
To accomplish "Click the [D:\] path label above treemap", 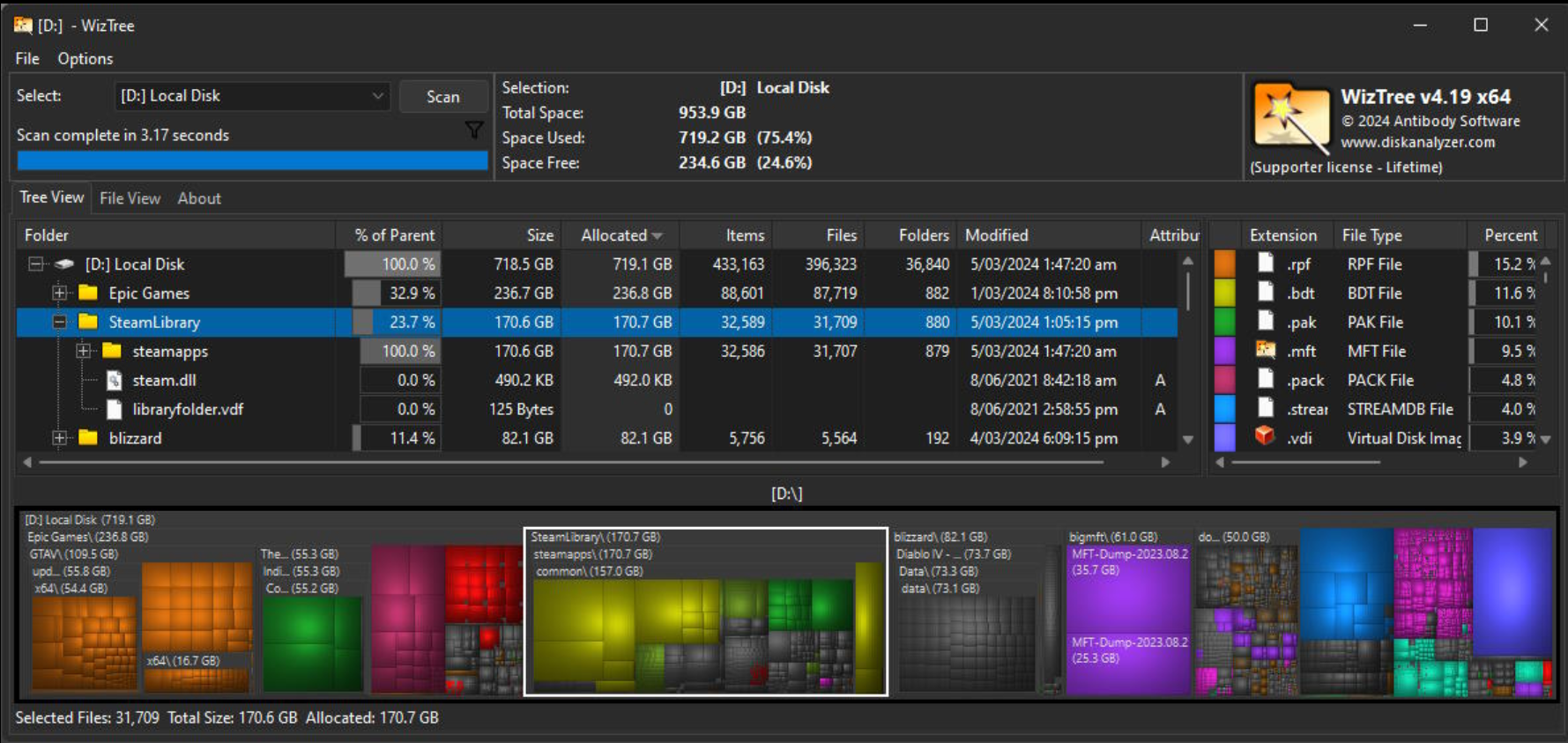I will tap(786, 494).
